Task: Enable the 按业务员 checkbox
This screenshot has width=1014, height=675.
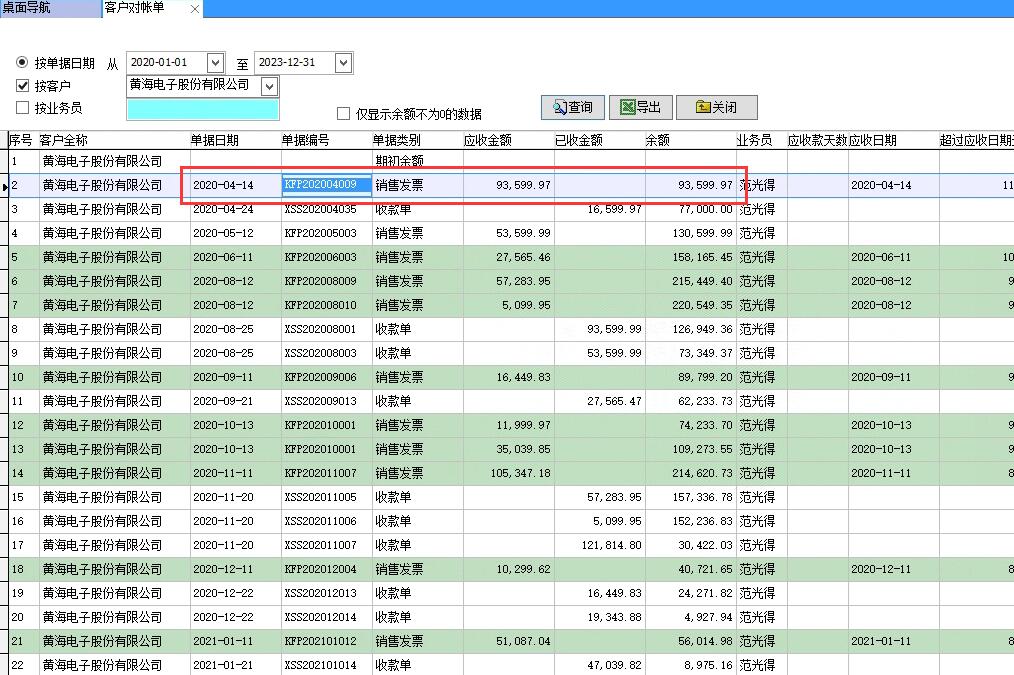Action: pyautogui.click(x=23, y=107)
